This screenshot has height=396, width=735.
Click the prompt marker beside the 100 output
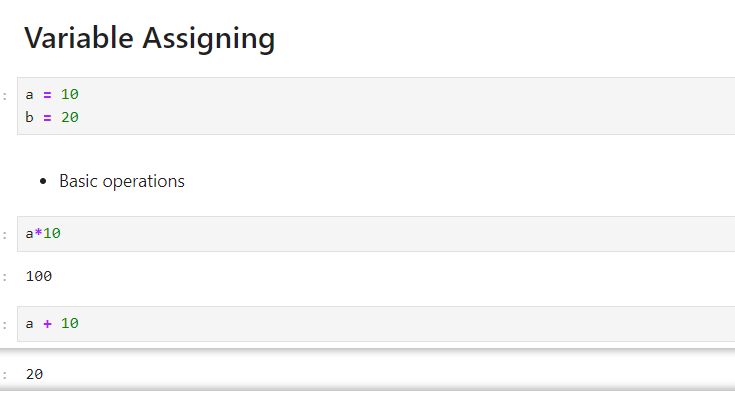point(5,277)
